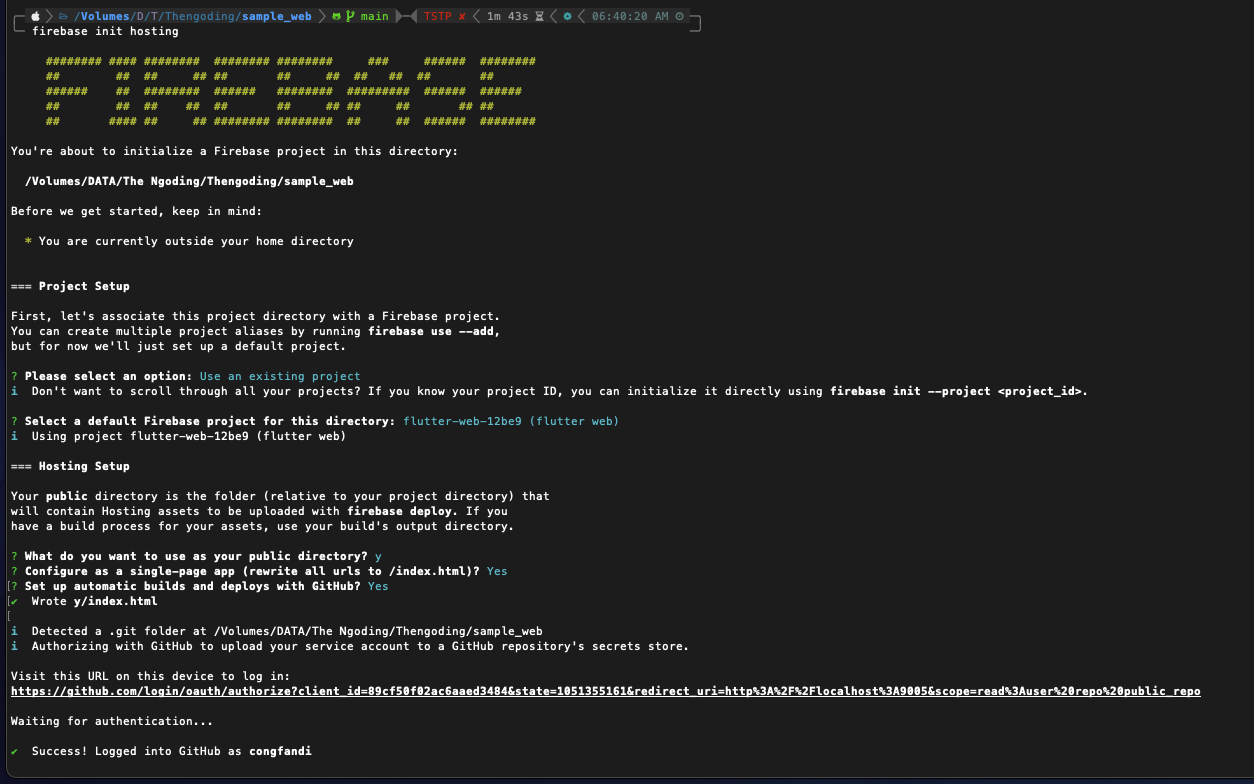1254x784 pixels.
Task: Click the red TSTP status label
Action: pos(437,16)
